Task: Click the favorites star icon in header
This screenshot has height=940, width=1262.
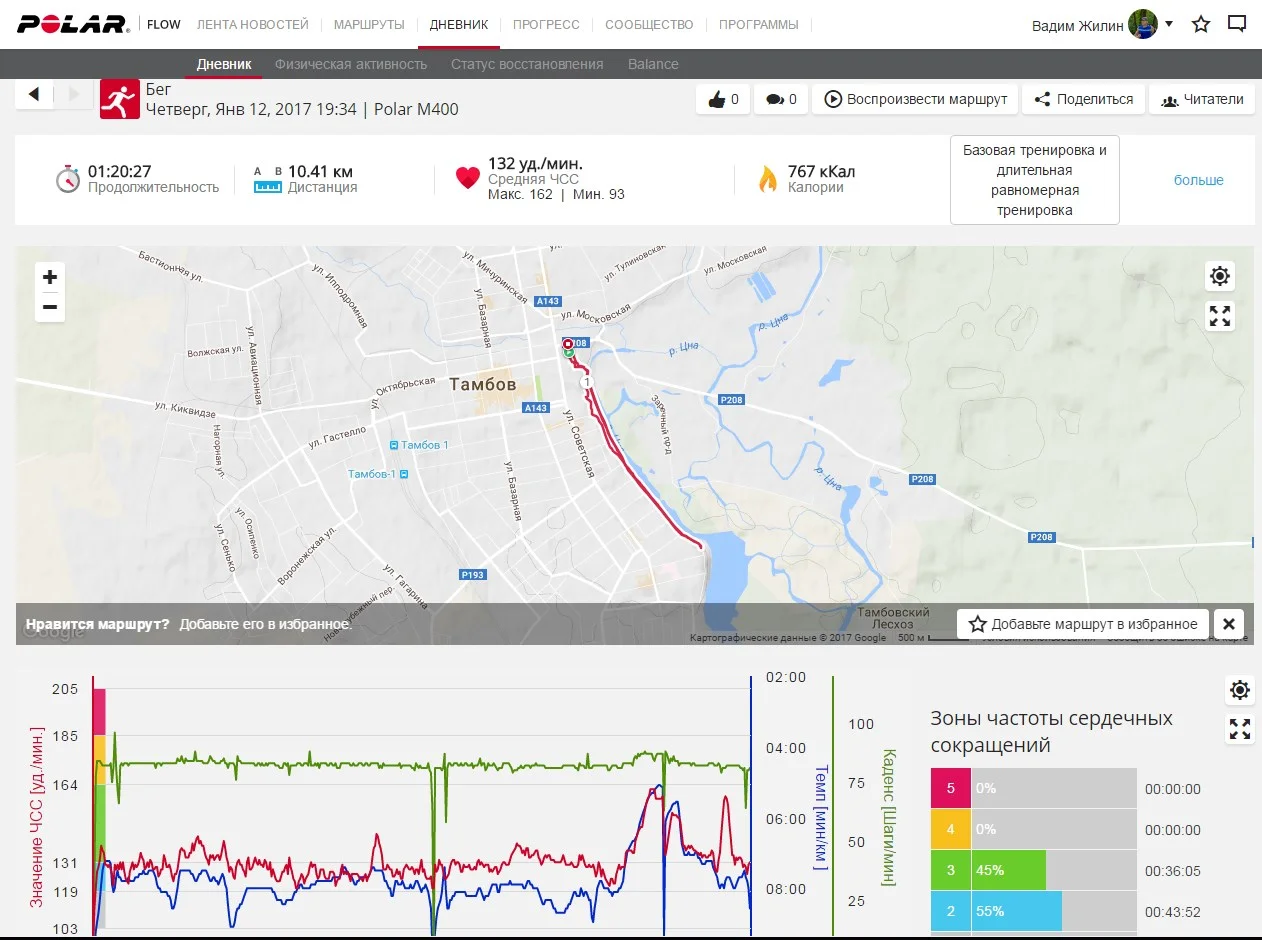Action: tap(1201, 24)
